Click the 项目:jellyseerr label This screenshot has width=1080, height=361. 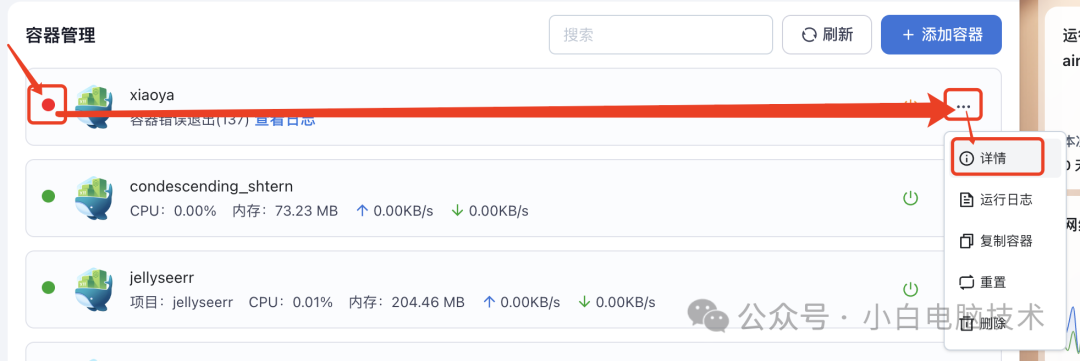tap(182, 302)
